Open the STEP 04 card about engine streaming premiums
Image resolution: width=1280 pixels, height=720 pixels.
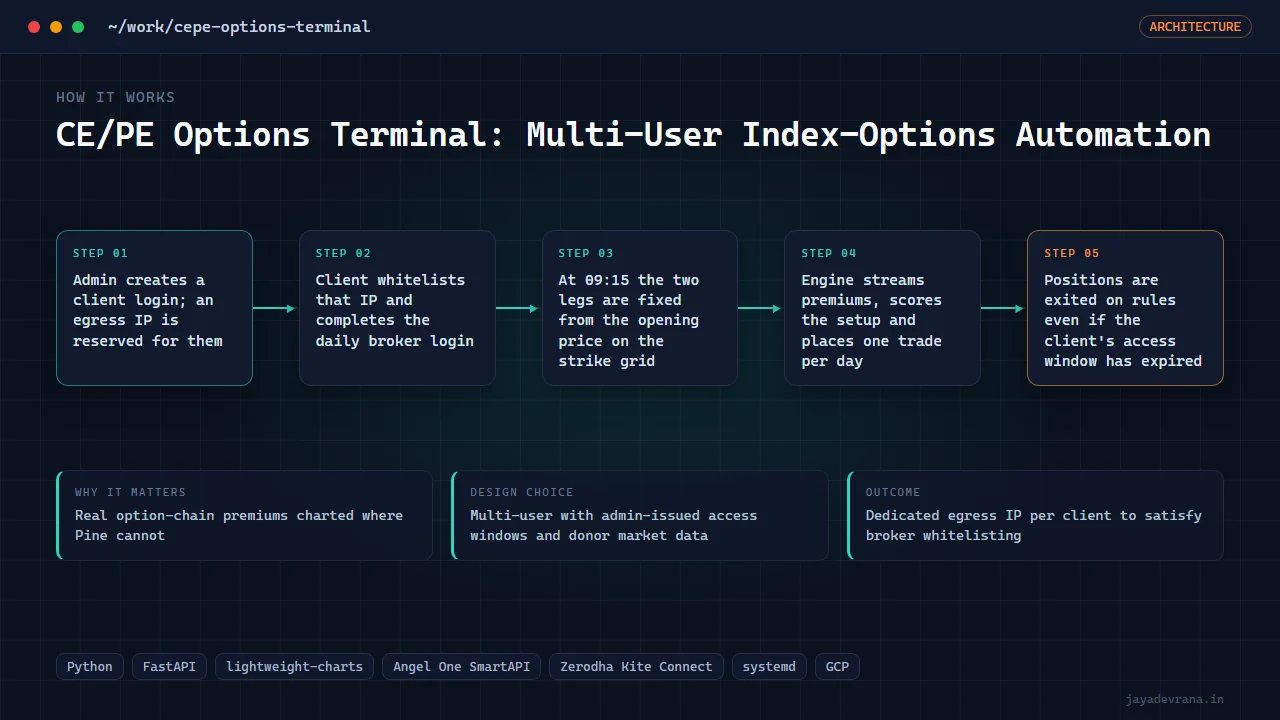[882, 308]
